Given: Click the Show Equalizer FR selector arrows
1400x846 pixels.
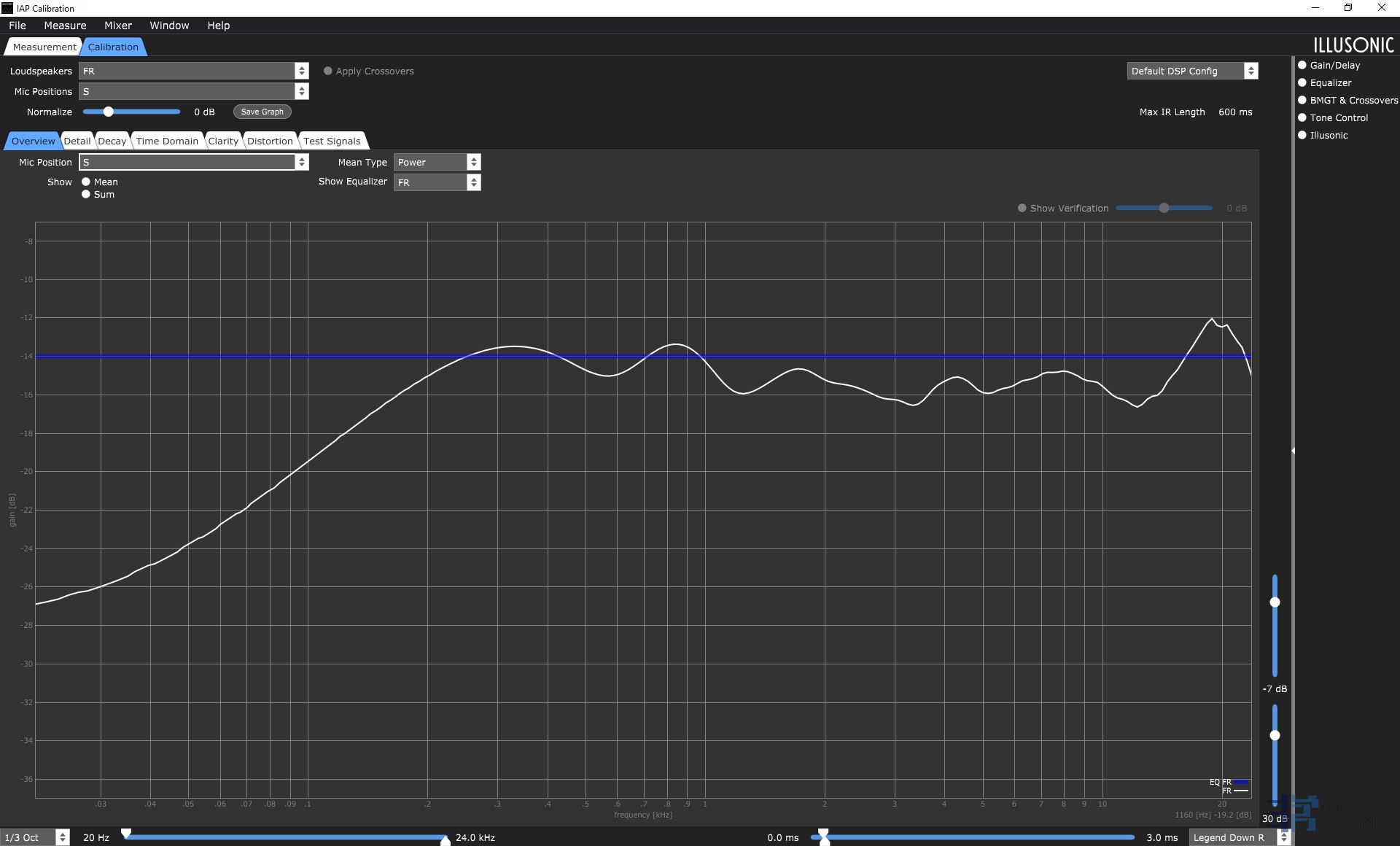Looking at the screenshot, I should [x=473, y=182].
